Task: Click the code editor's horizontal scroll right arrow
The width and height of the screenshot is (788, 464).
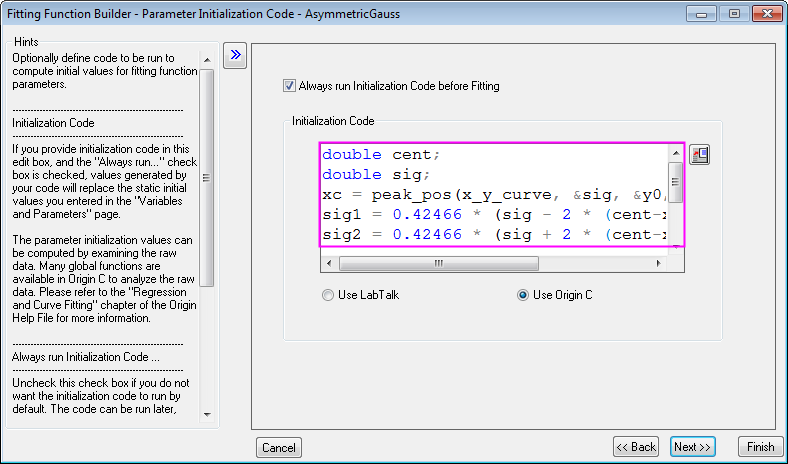Action: pos(658,263)
